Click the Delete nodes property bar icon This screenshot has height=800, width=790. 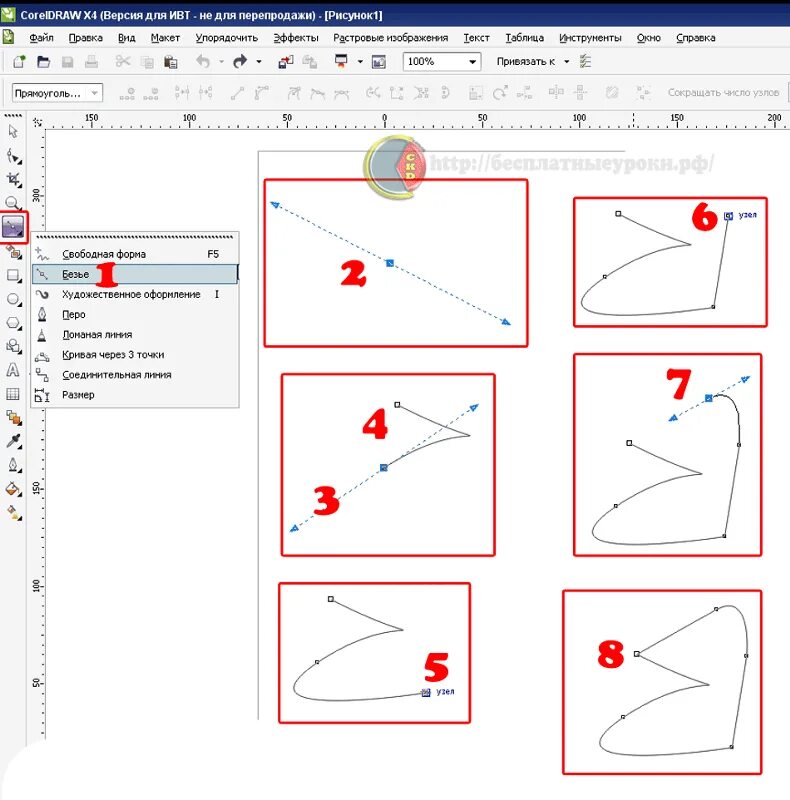tap(151, 93)
